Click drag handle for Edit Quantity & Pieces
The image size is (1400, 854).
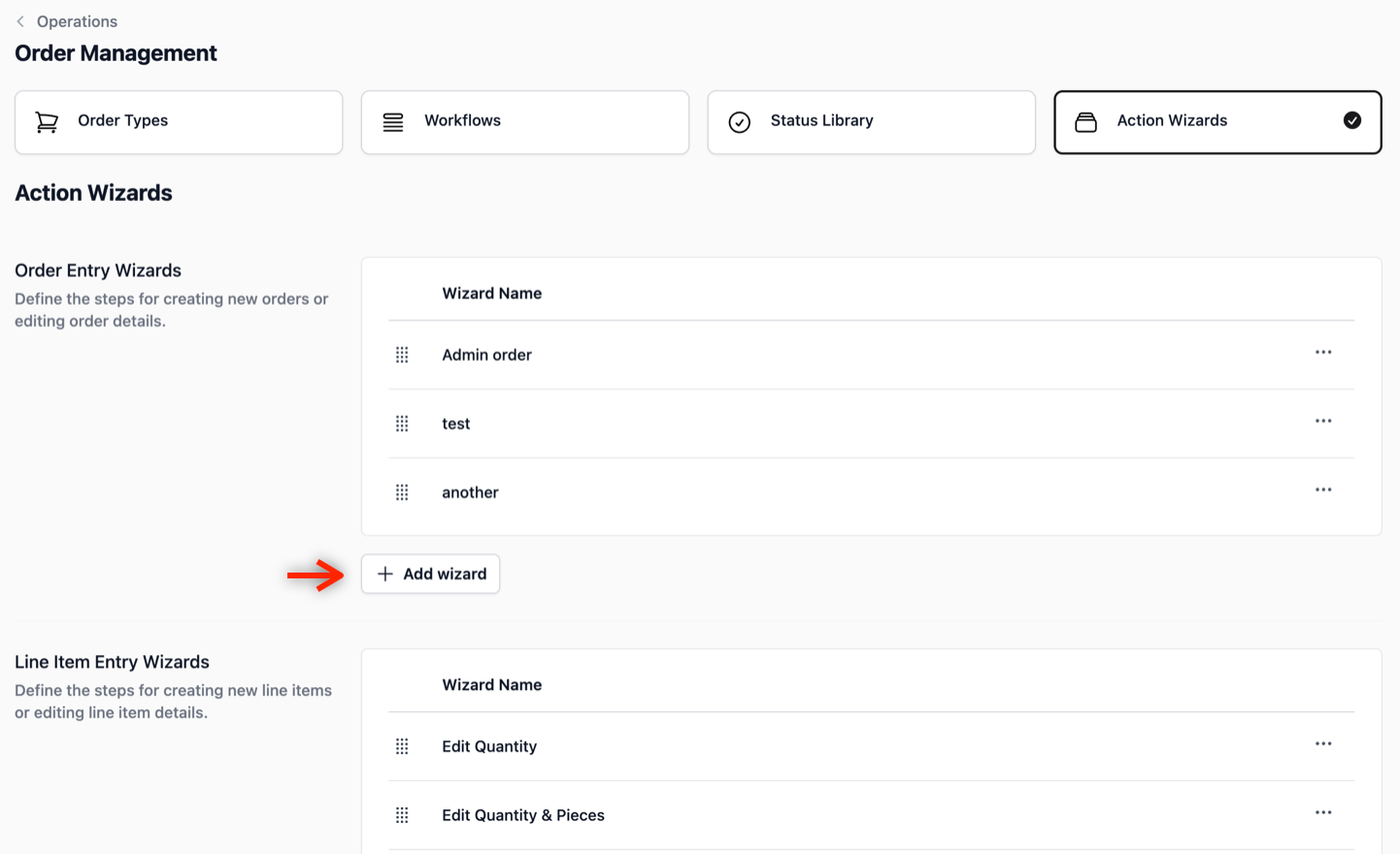(402, 815)
